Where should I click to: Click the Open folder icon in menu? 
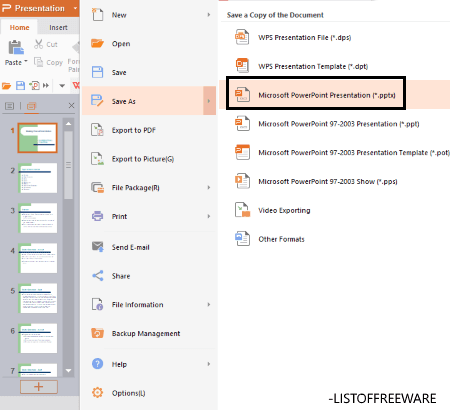tap(97, 43)
